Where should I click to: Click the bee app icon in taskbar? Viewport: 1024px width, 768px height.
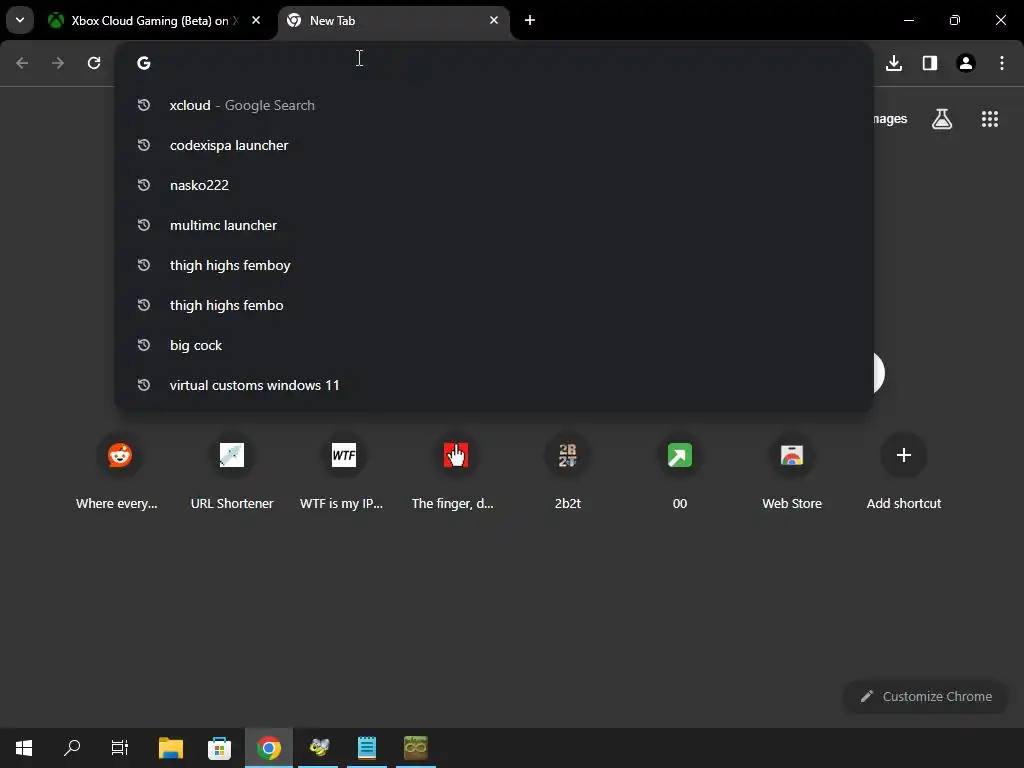point(319,748)
